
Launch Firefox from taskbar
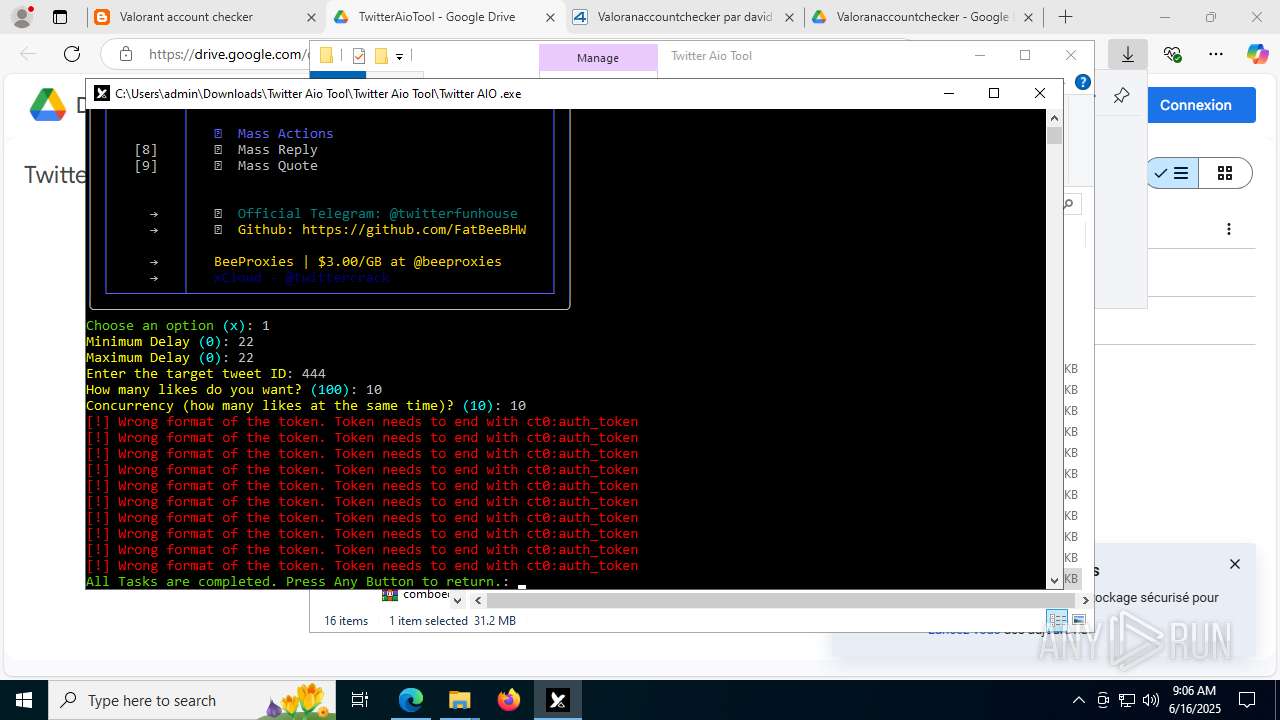tap(509, 700)
